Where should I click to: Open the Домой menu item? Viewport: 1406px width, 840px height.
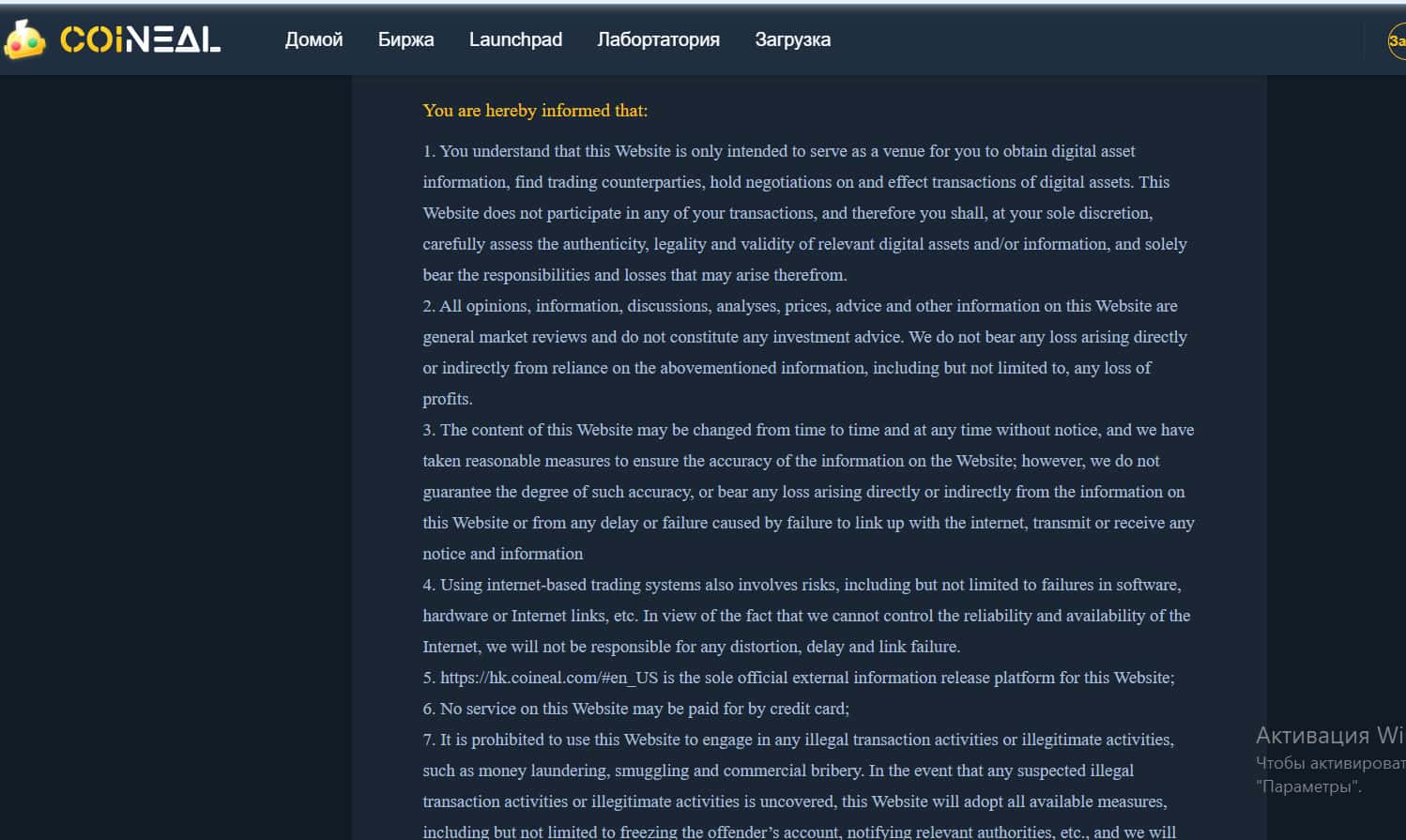click(313, 39)
